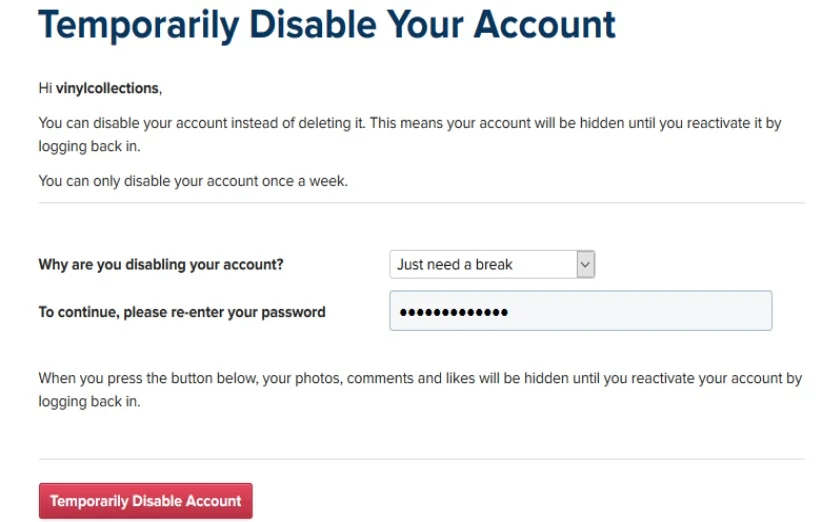Click the last line logging back in text
This screenshot has width=822, height=522.
coord(89,401)
